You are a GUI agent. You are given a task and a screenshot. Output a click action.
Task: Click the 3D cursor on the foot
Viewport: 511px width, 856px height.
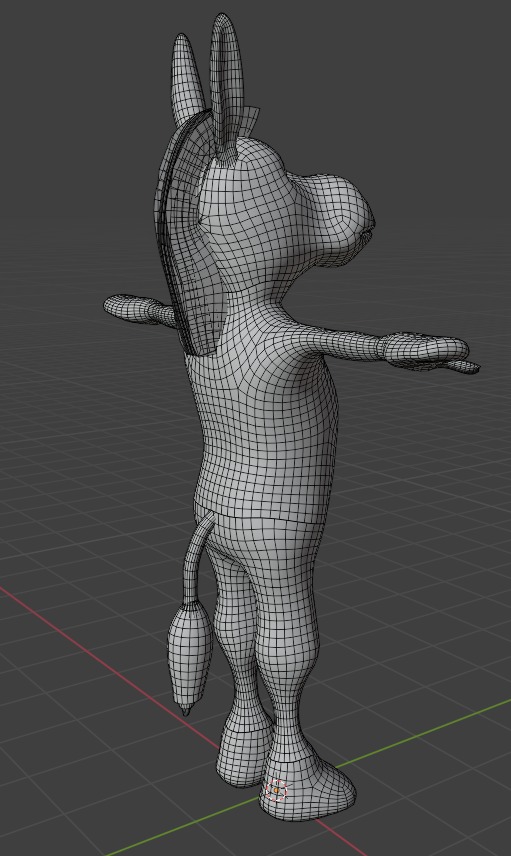(x=277, y=790)
